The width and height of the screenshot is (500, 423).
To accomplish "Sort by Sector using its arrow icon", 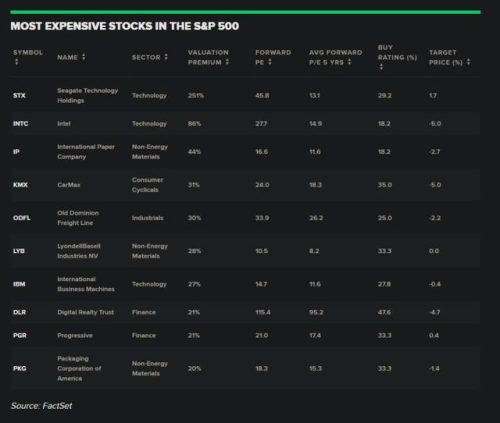I will [166, 57].
